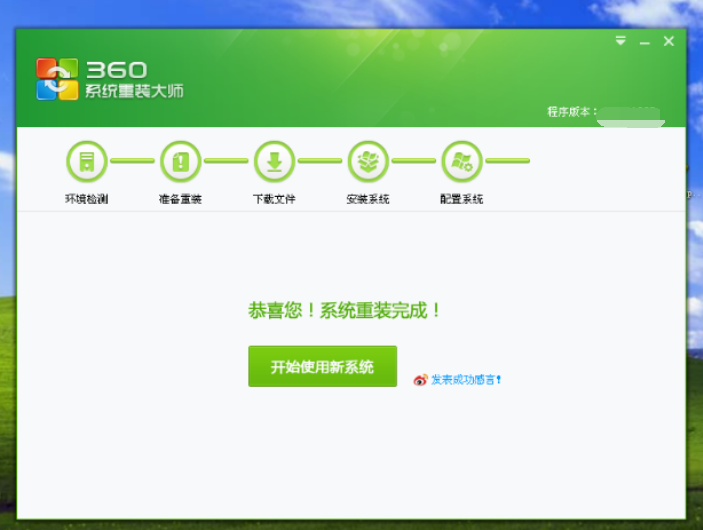Viewport: 703px width, 530px height.
Task: Click the 程序版本 version label
Action: 571,112
